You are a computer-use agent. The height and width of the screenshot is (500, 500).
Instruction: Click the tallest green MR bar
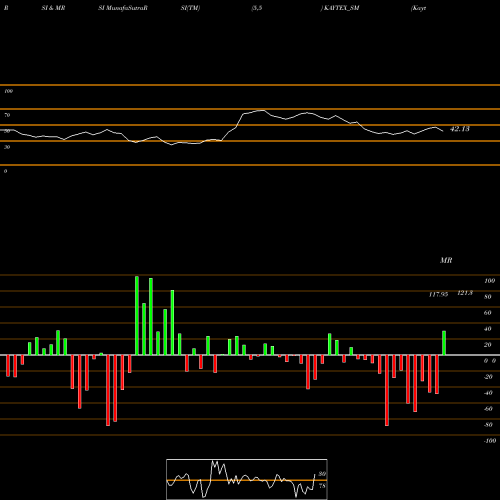point(137,315)
